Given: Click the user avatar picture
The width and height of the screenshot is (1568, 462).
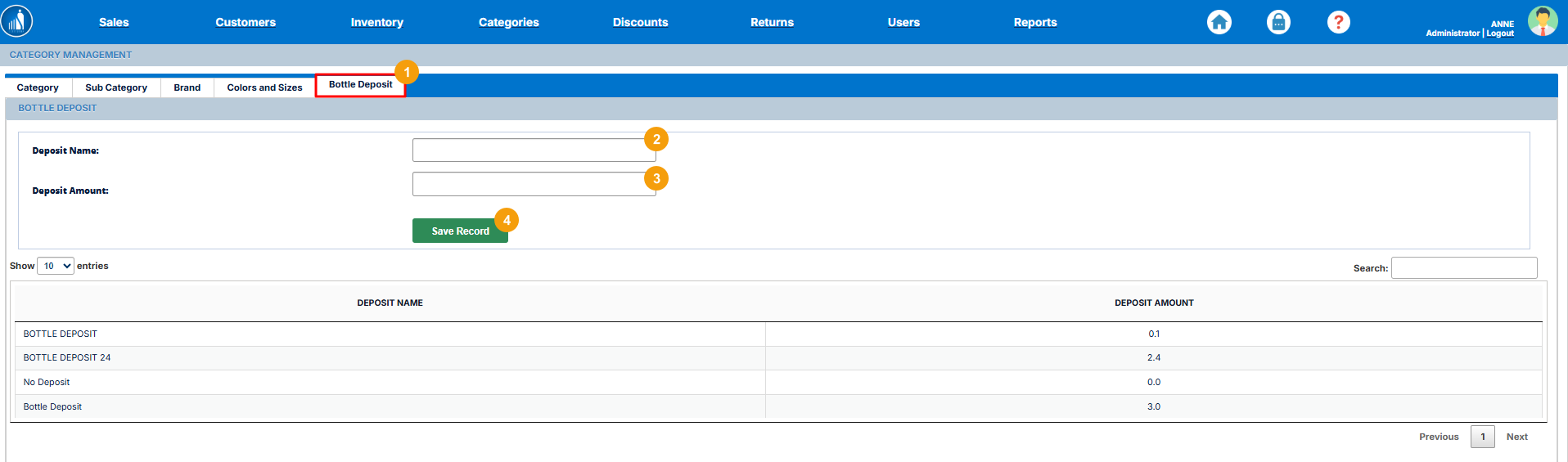Looking at the screenshot, I should pyautogui.click(x=1543, y=21).
